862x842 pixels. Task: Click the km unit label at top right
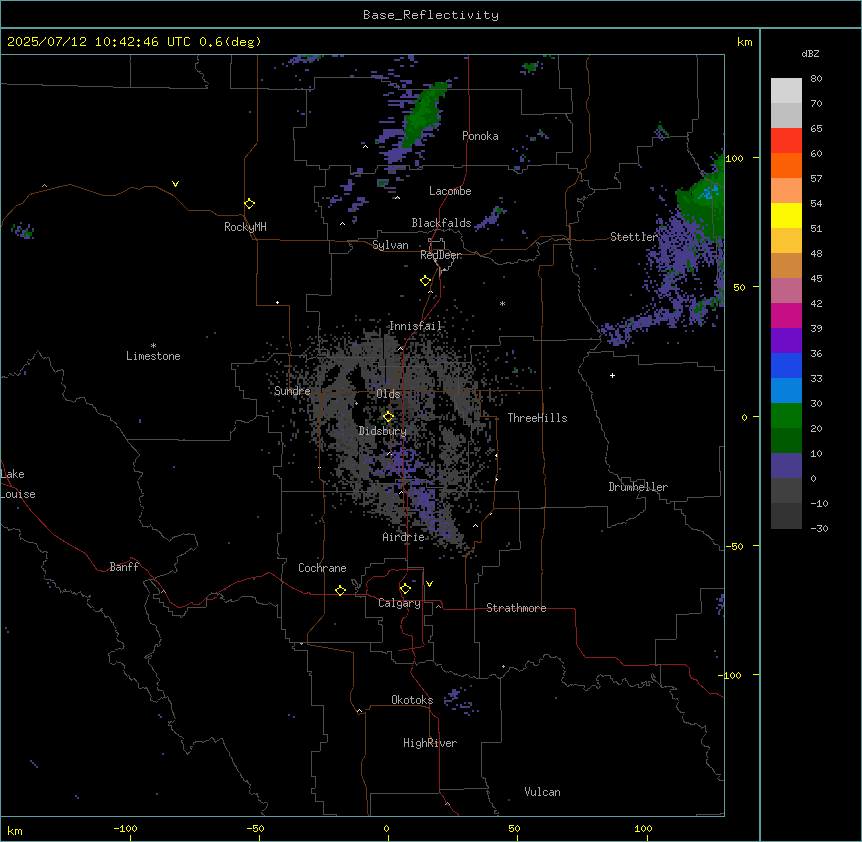point(744,42)
